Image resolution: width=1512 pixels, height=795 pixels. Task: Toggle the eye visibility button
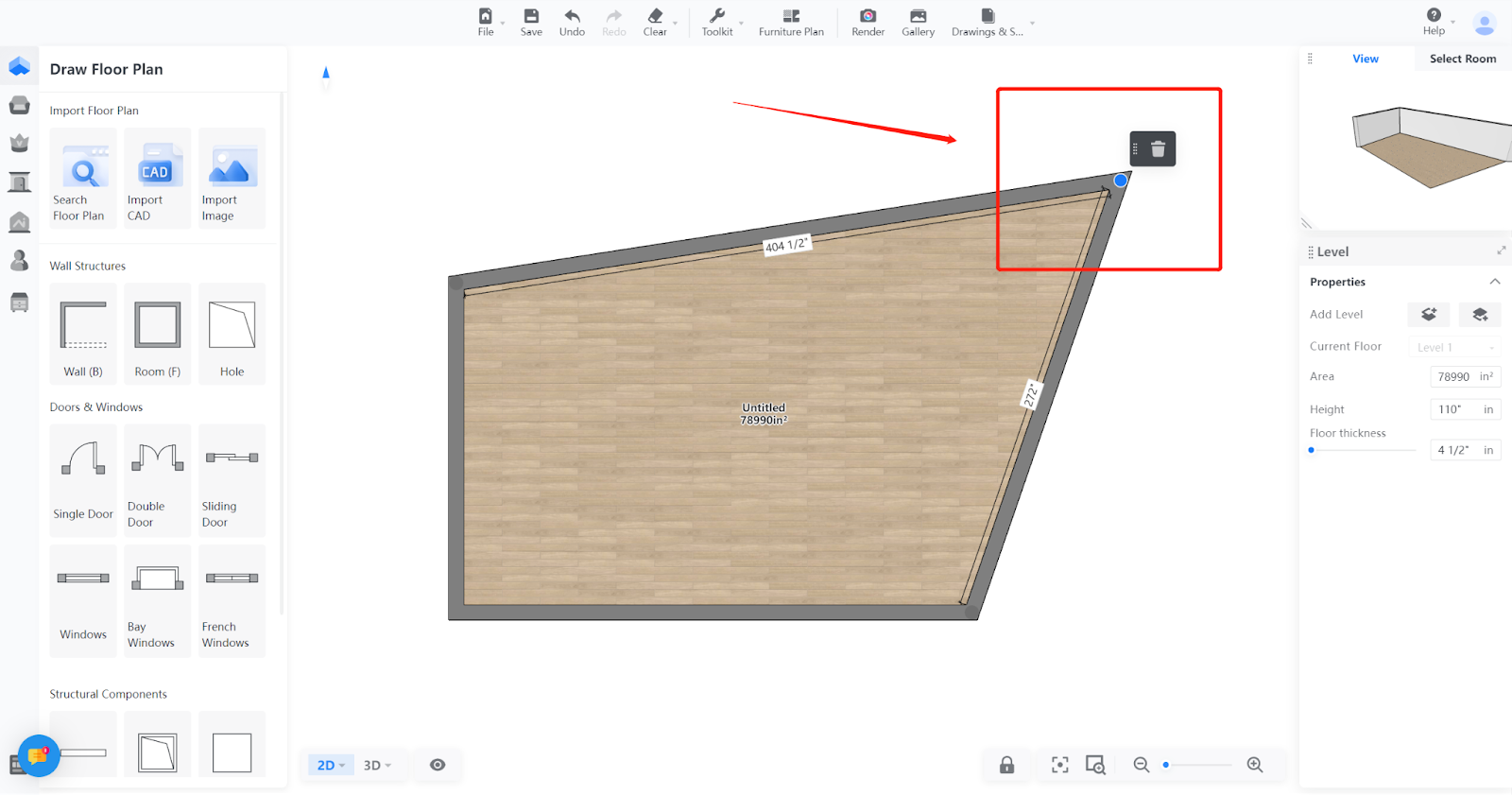pos(438,765)
